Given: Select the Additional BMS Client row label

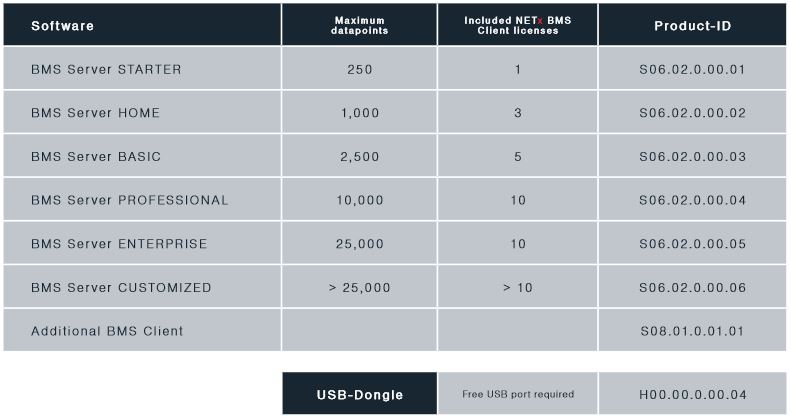Looking at the screenshot, I should (x=107, y=331).
